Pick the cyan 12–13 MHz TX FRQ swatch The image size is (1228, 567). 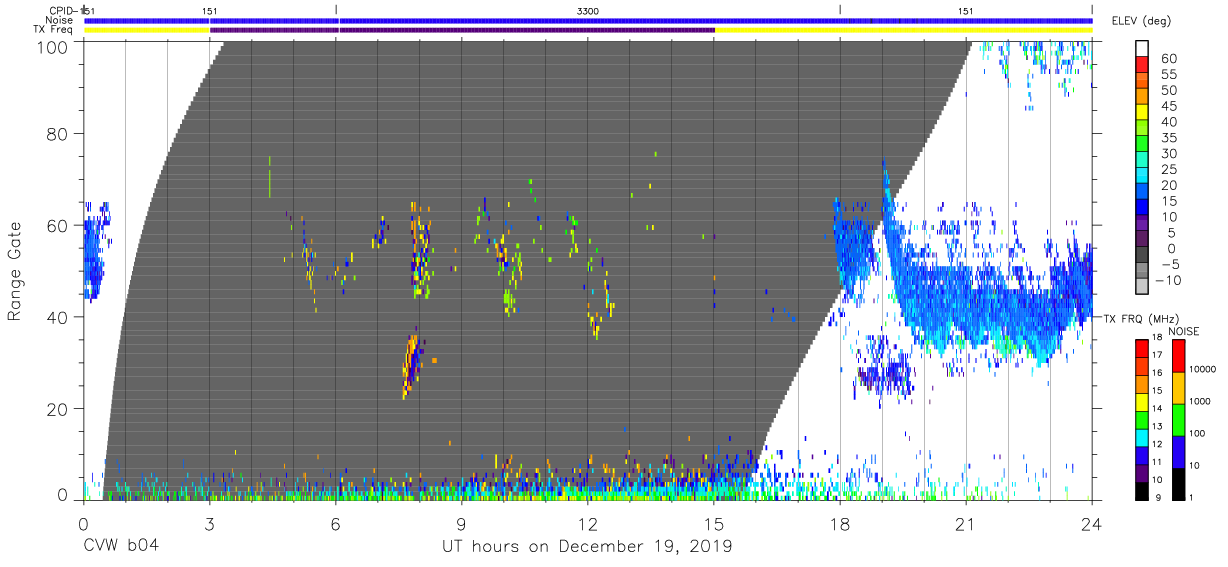(1143, 436)
